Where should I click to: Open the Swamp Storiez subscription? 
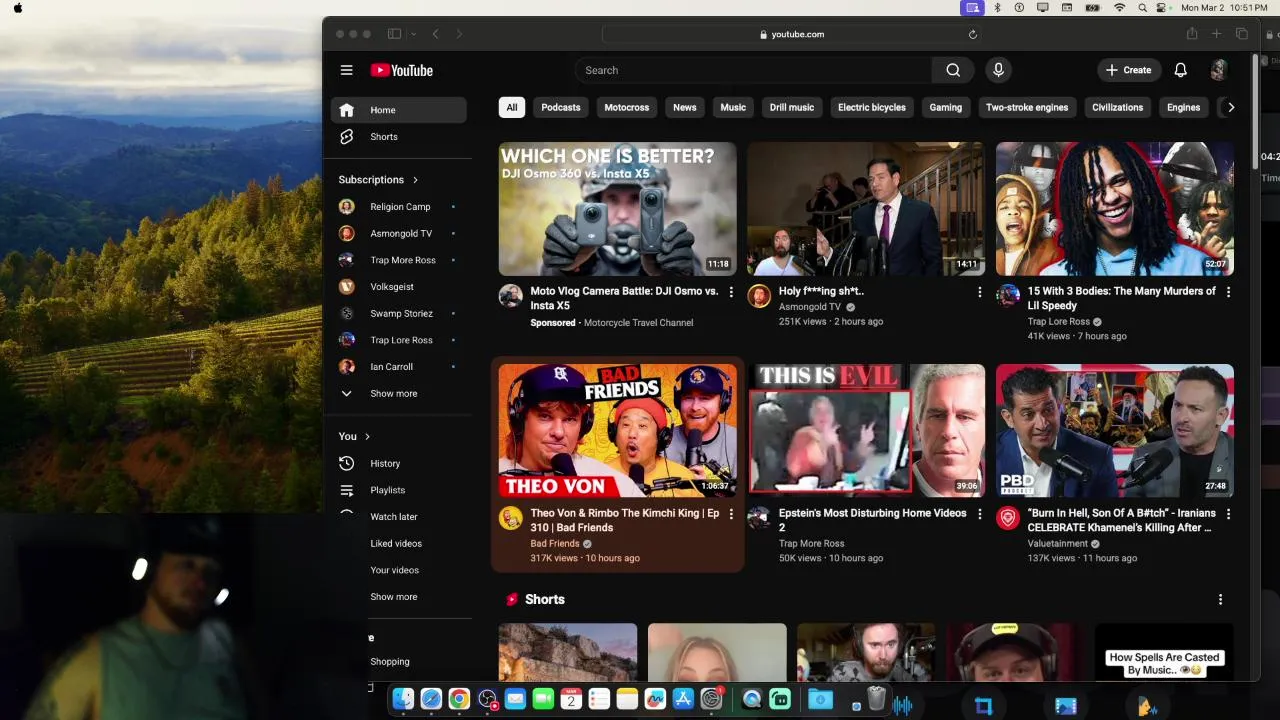point(399,313)
